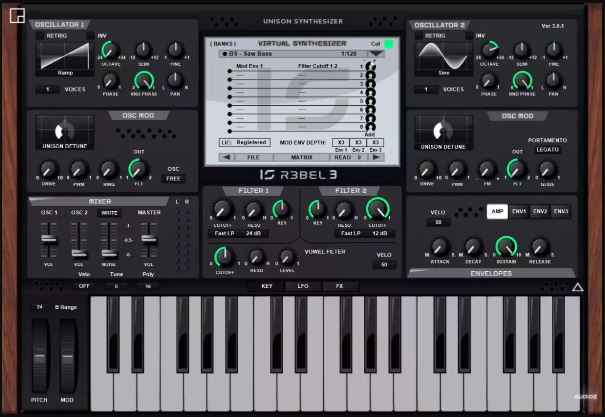
Task: Select the ENV2 tab
Action: click(x=540, y=211)
